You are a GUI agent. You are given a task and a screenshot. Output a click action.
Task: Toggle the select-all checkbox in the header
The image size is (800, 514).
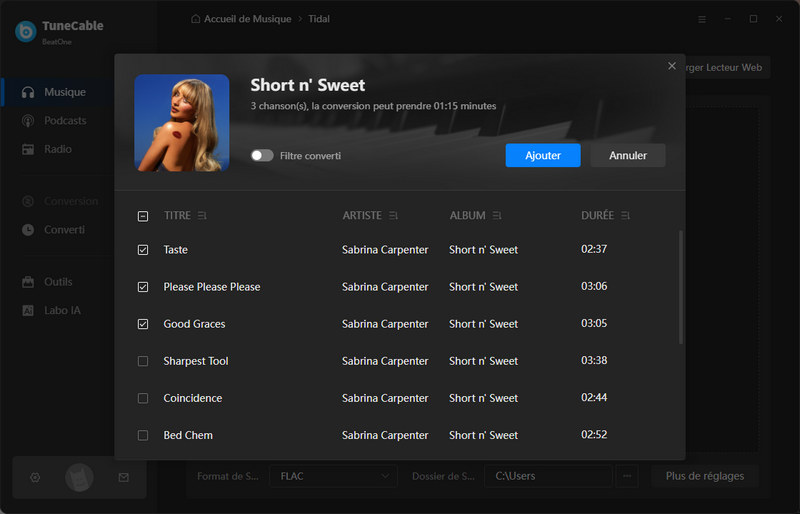143,216
